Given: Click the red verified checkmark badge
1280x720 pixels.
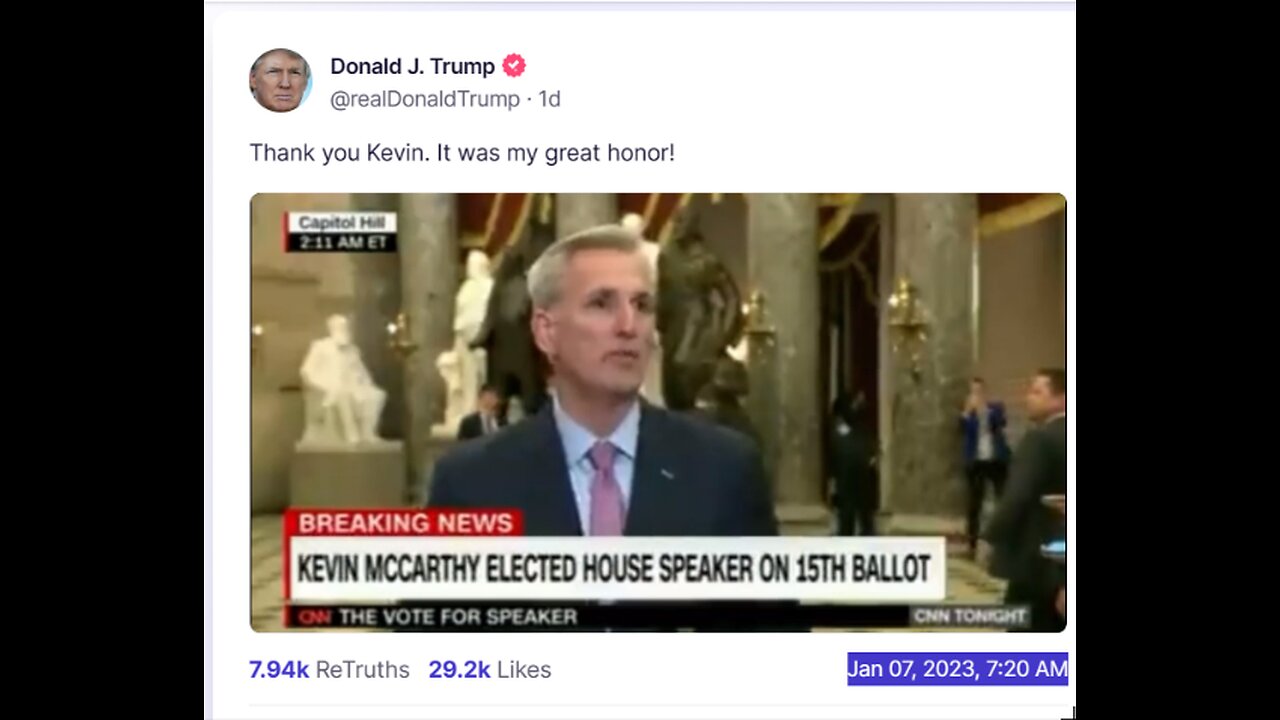Looking at the screenshot, I should pos(514,66).
